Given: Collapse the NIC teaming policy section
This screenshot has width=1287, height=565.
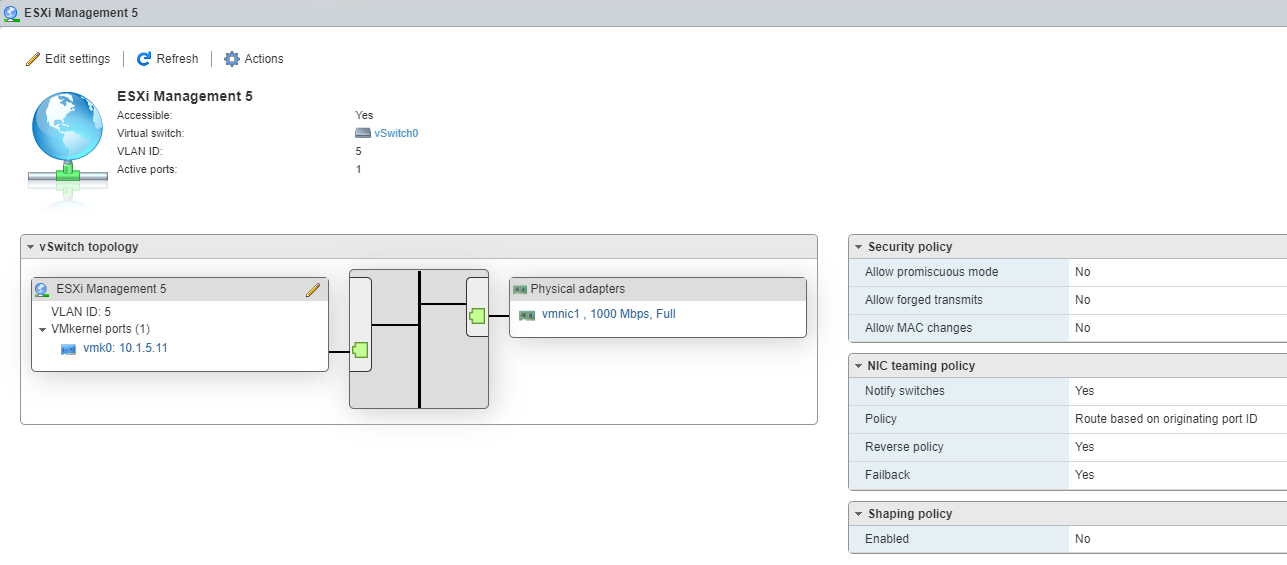Looking at the screenshot, I should [858, 366].
